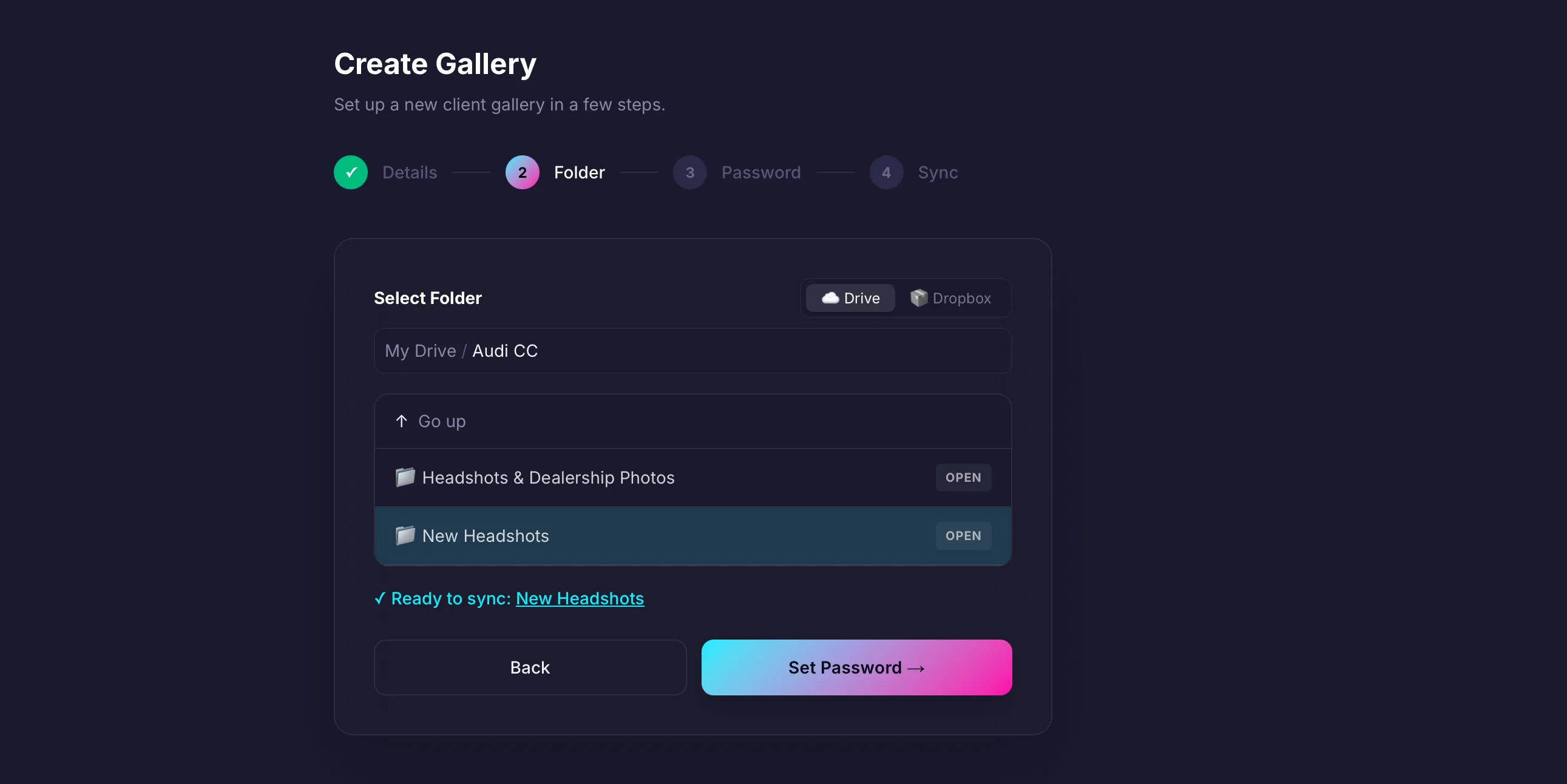1567x784 pixels.
Task: Click the step 4 Sync circle
Action: coord(885,173)
